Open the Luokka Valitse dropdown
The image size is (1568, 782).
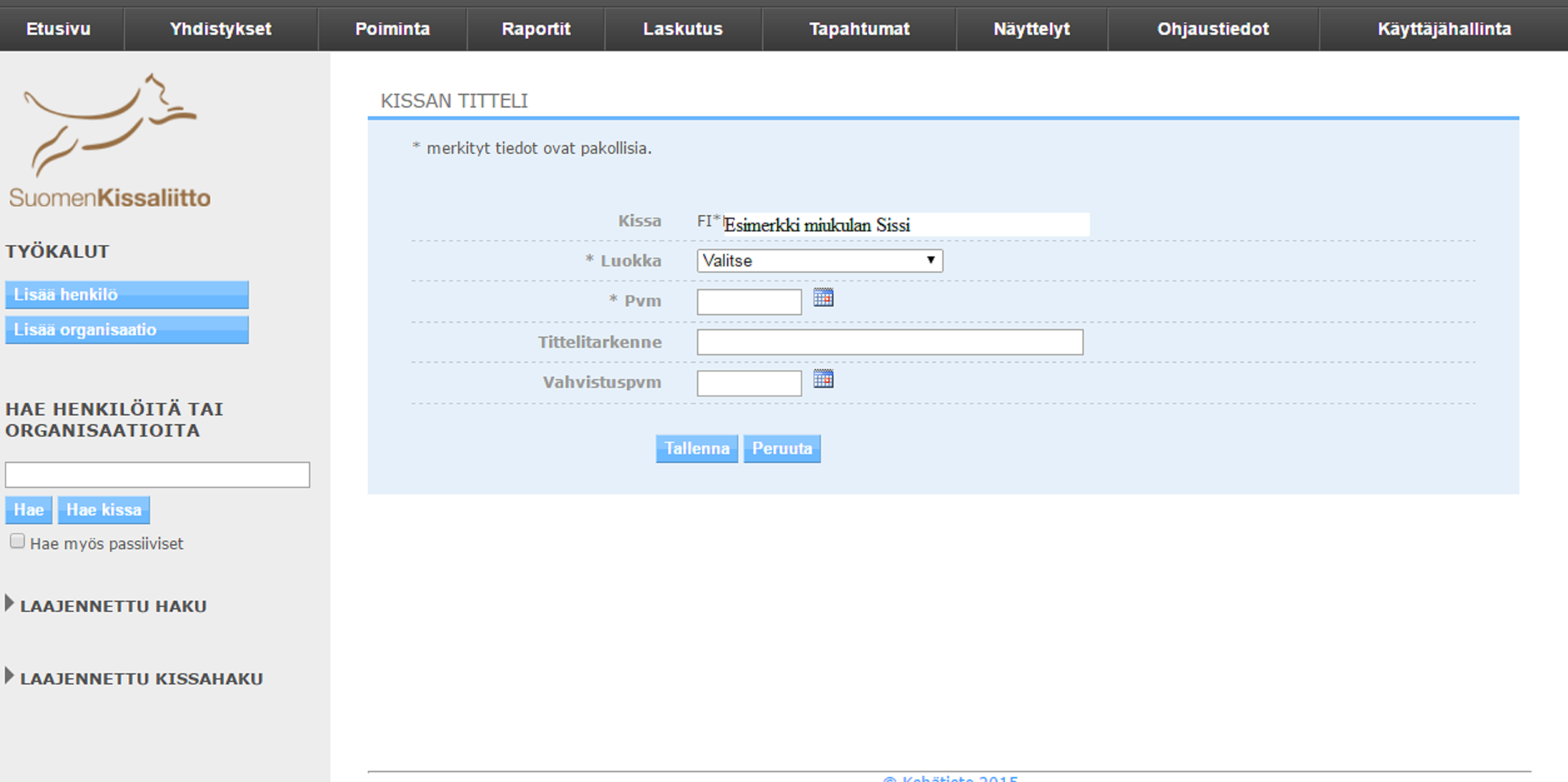(820, 260)
